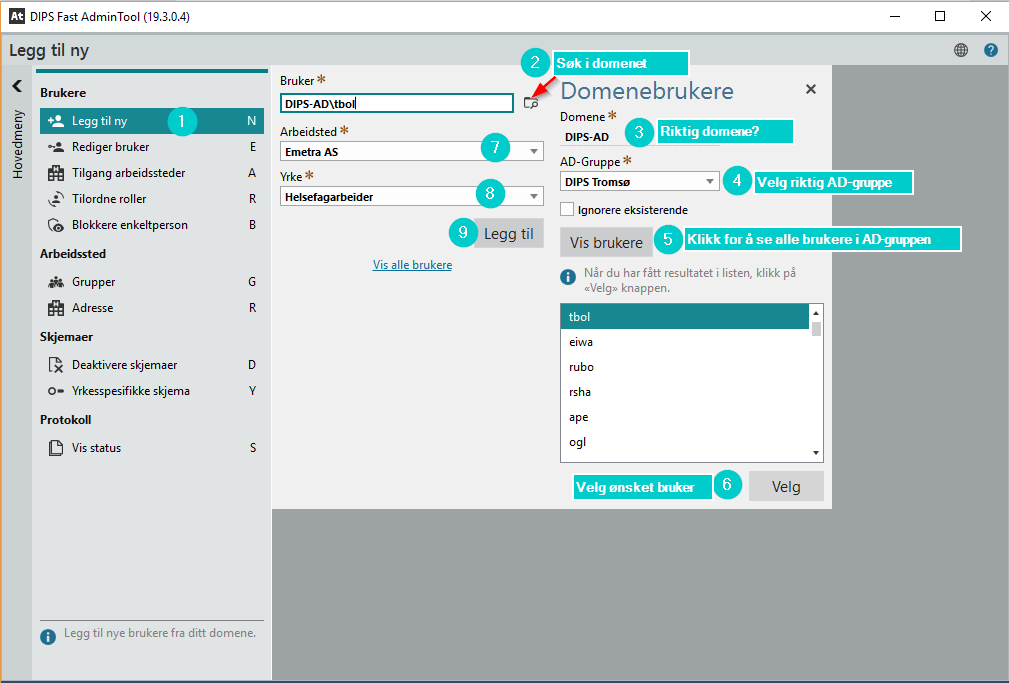Click the Deaktivere skjemaer document icon

[x=56, y=365]
